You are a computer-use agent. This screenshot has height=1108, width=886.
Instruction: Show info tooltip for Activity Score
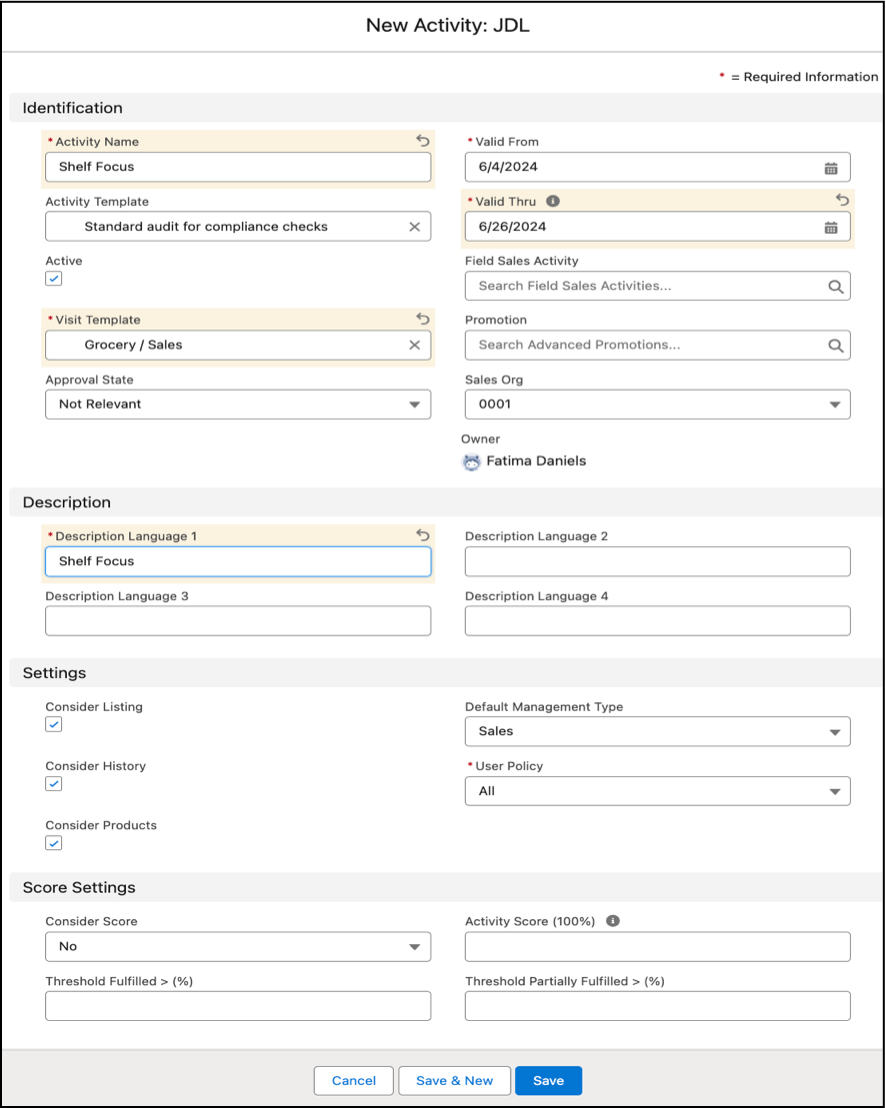(x=613, y=921)
